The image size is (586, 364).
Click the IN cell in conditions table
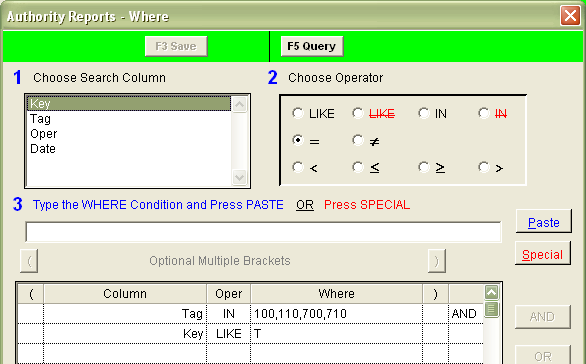pyautogui.click(x=228, y=314)
